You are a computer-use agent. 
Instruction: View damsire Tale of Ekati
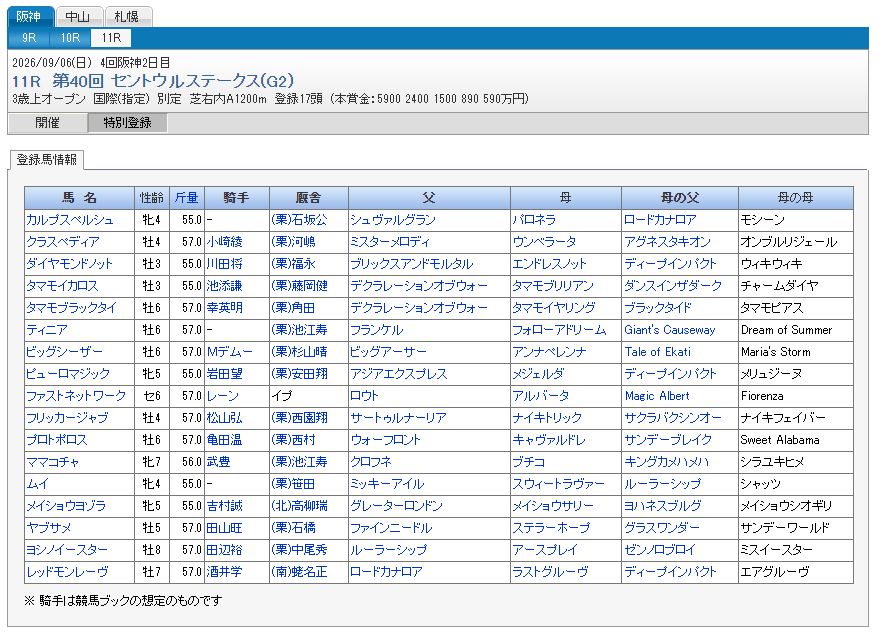(x=658, y=352)
